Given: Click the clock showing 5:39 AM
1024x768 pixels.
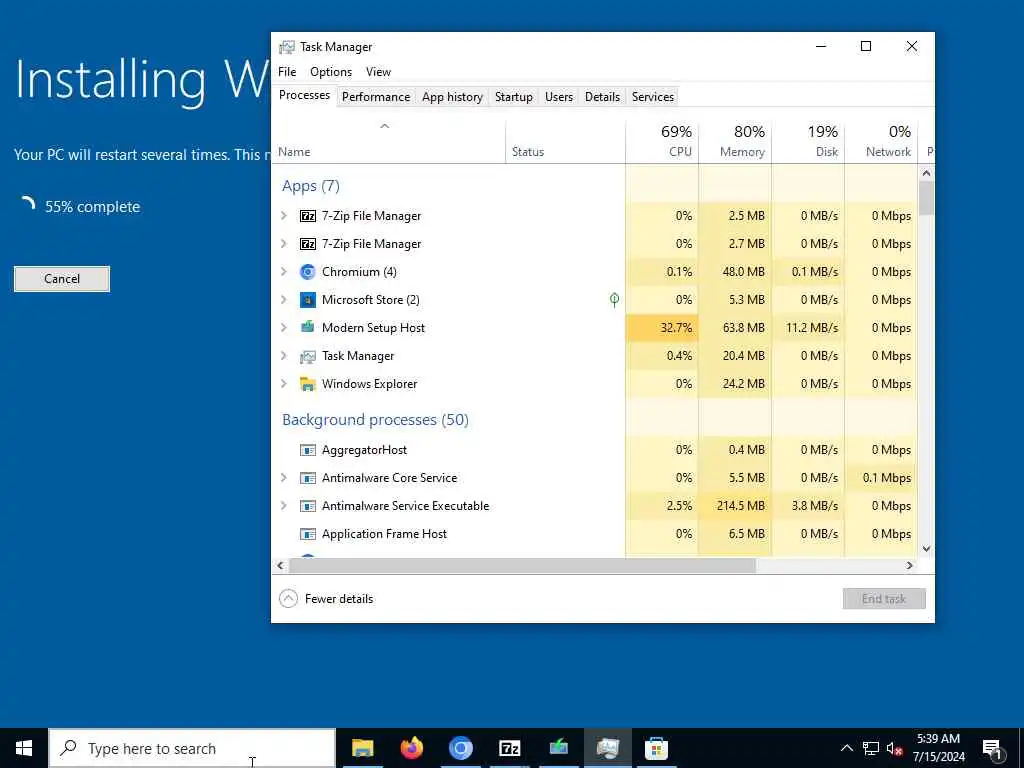Looking at the screenshot, I should 938,748.
